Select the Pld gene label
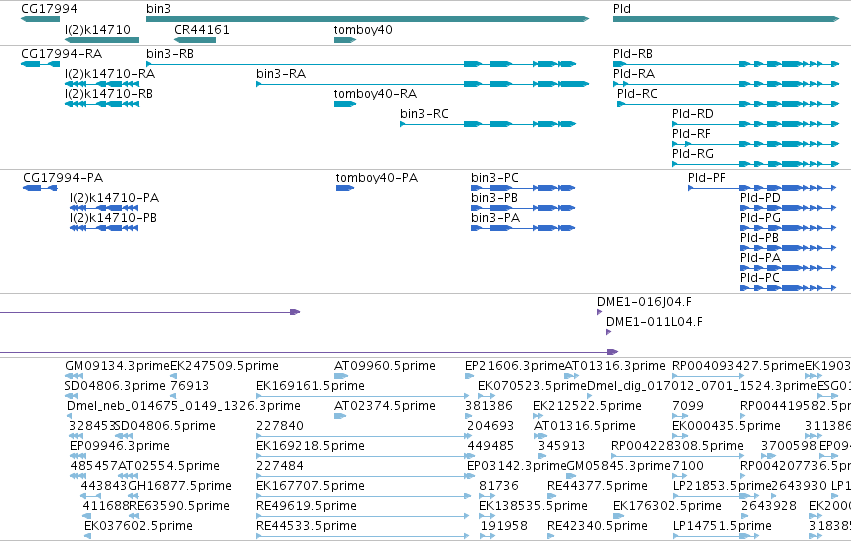The image size is (851, 541). [621, 9]
